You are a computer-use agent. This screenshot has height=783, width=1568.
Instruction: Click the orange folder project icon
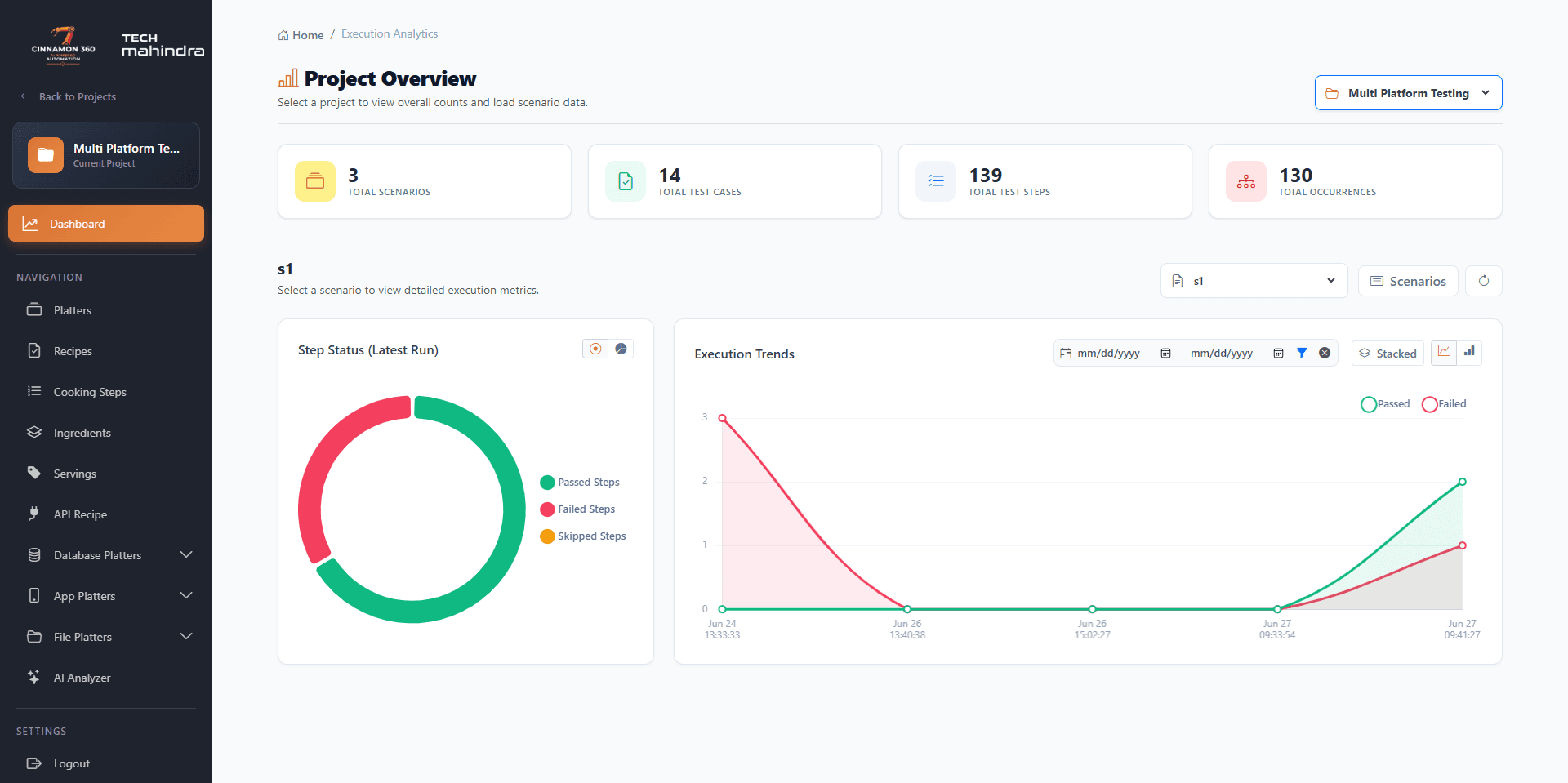[x=46, y=155]
